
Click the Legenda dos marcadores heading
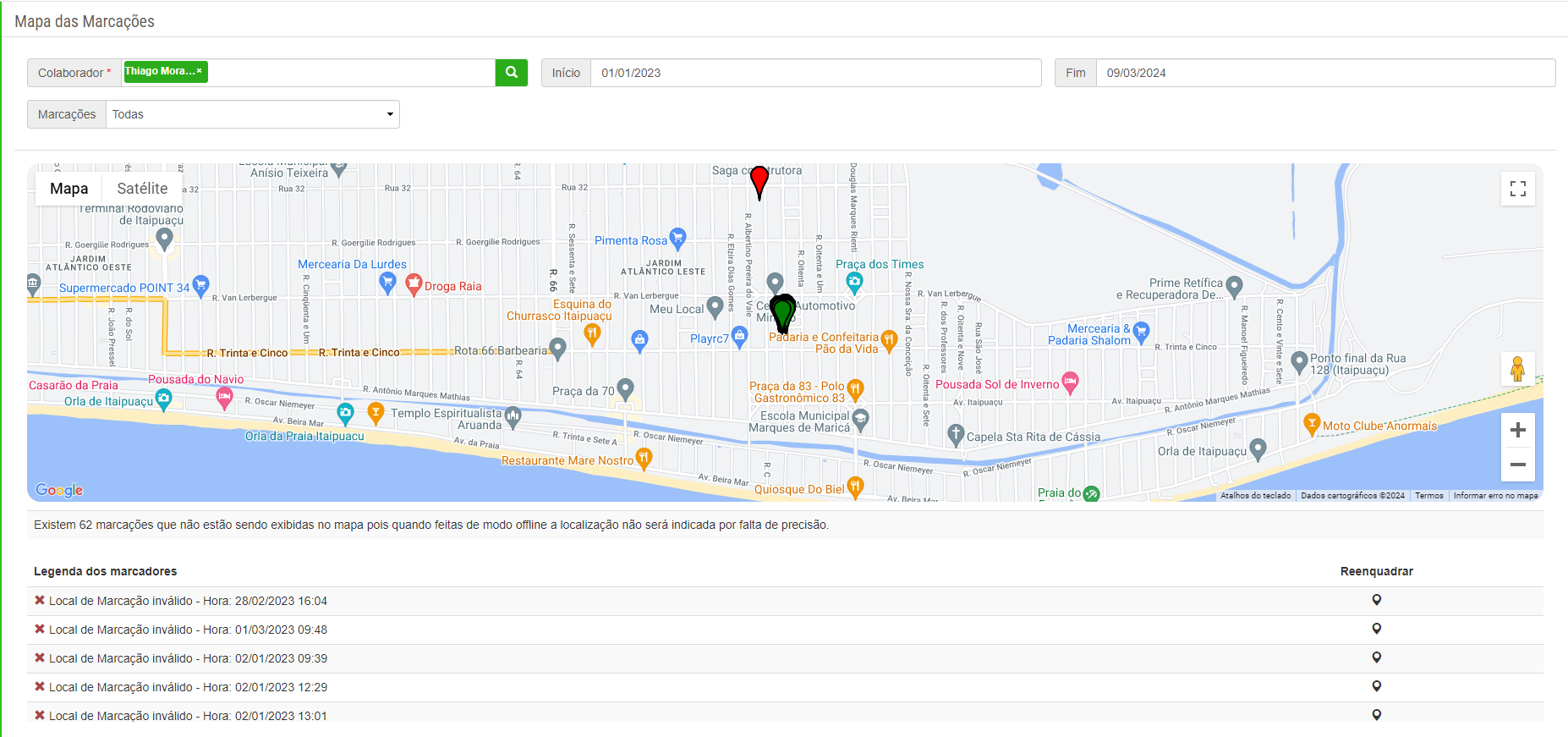106,571
